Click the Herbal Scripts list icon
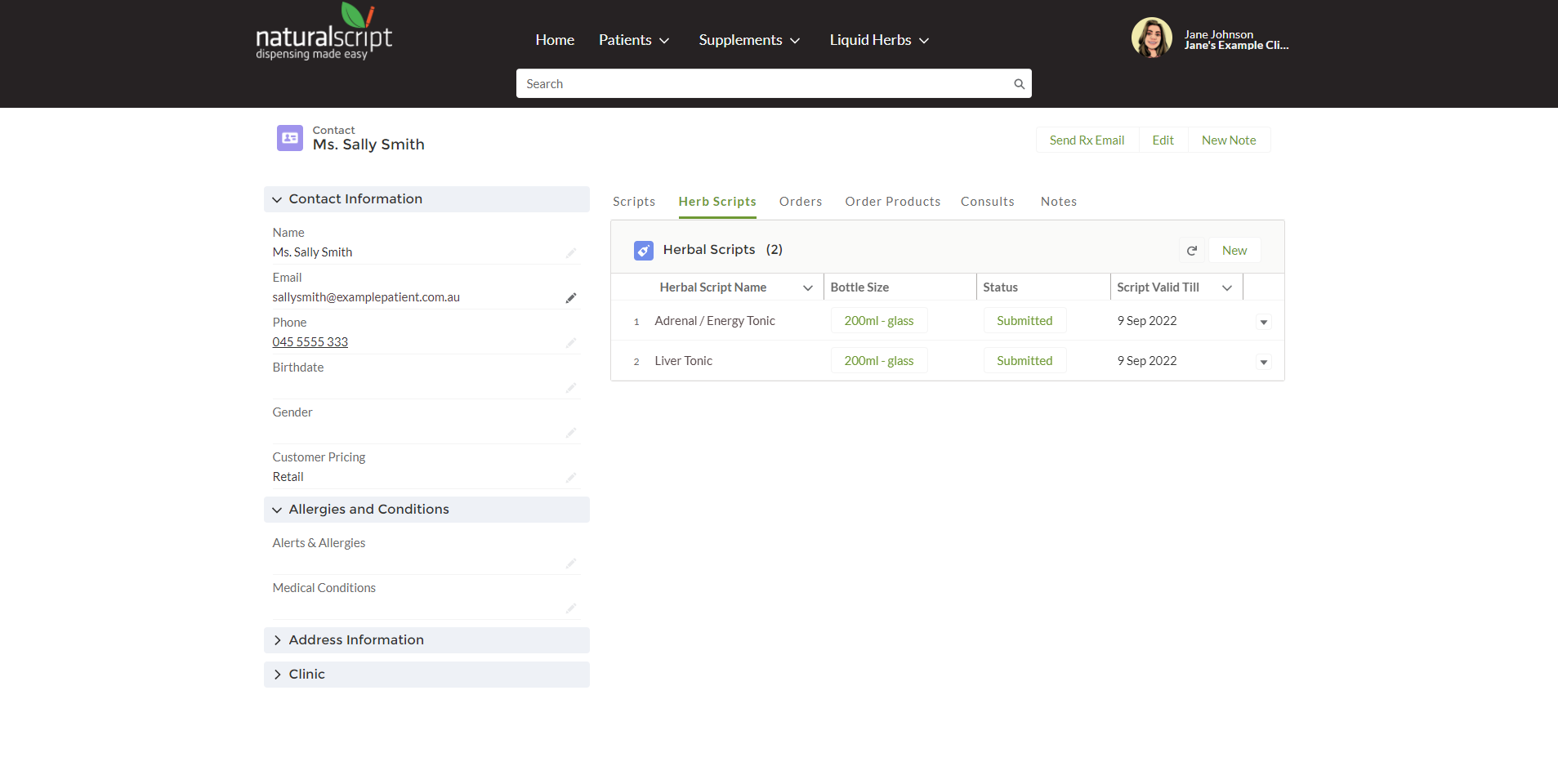Viewport: 1558px width, 784px height. (644, 251)
